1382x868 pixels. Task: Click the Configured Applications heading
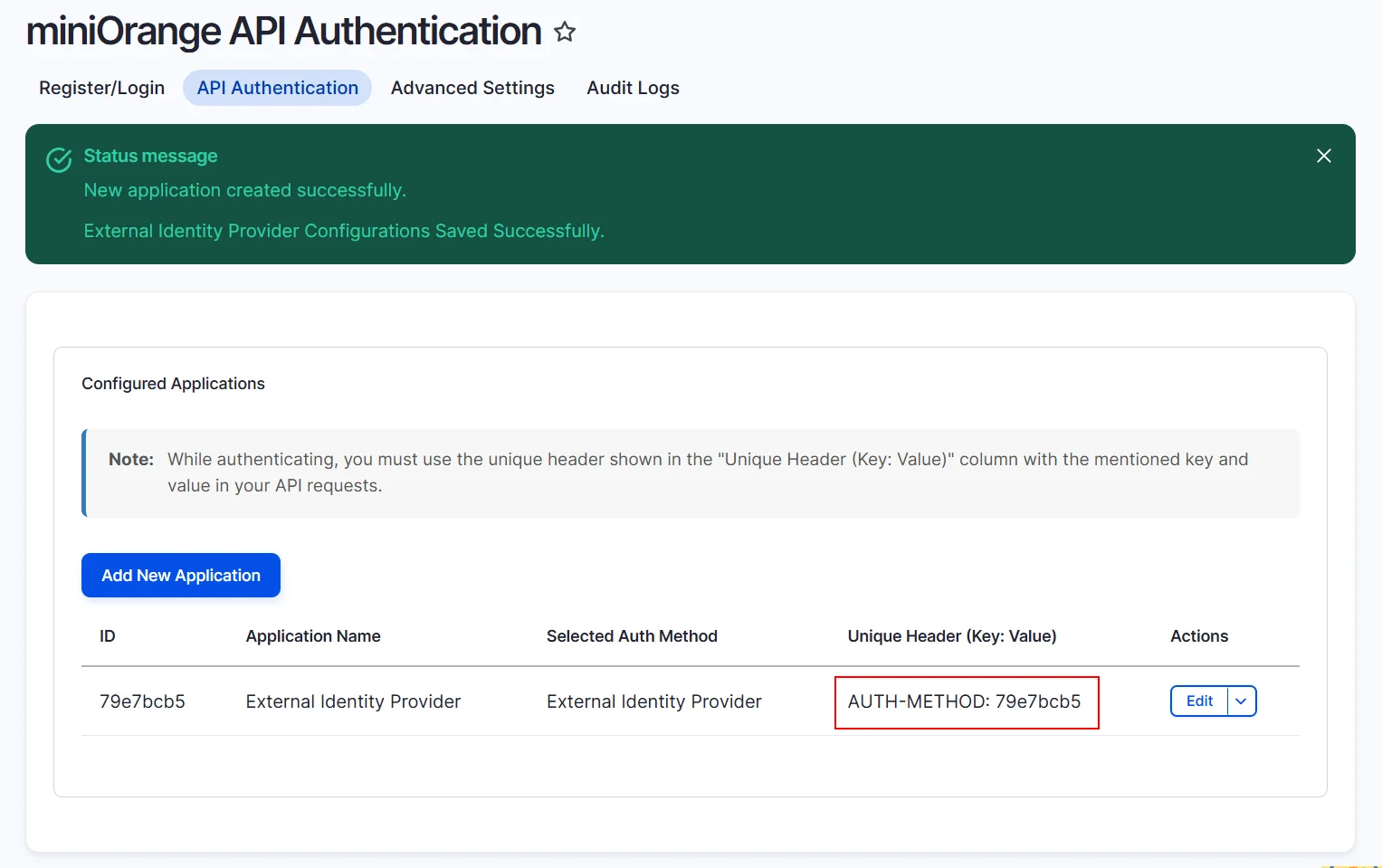(x=173, y=384)
